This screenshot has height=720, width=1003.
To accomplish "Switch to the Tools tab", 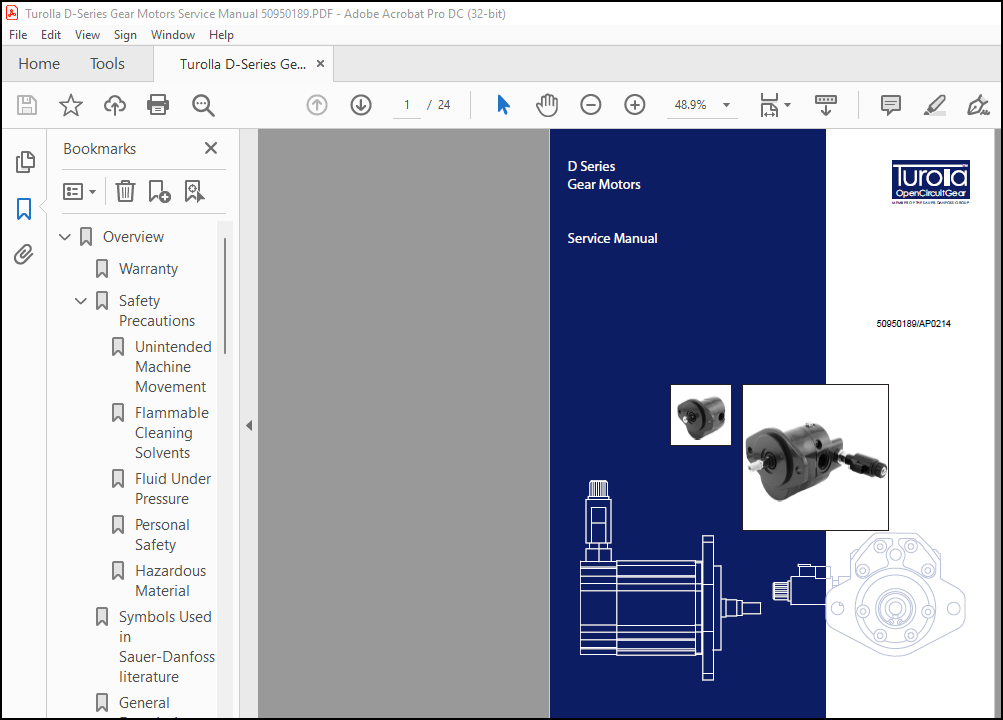I will (x=107, y=64).
